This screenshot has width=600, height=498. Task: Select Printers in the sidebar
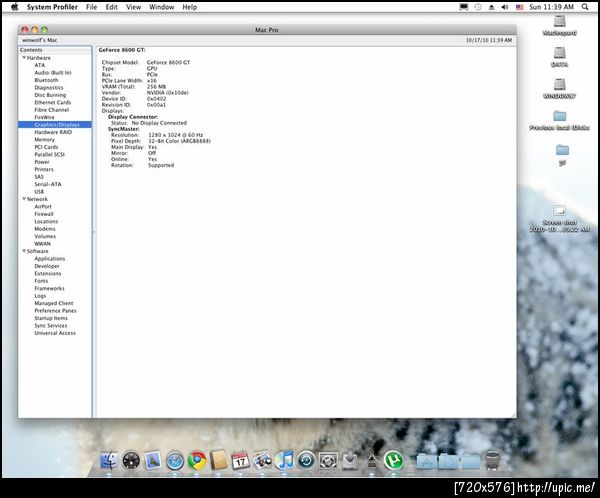tap(44, 169)
